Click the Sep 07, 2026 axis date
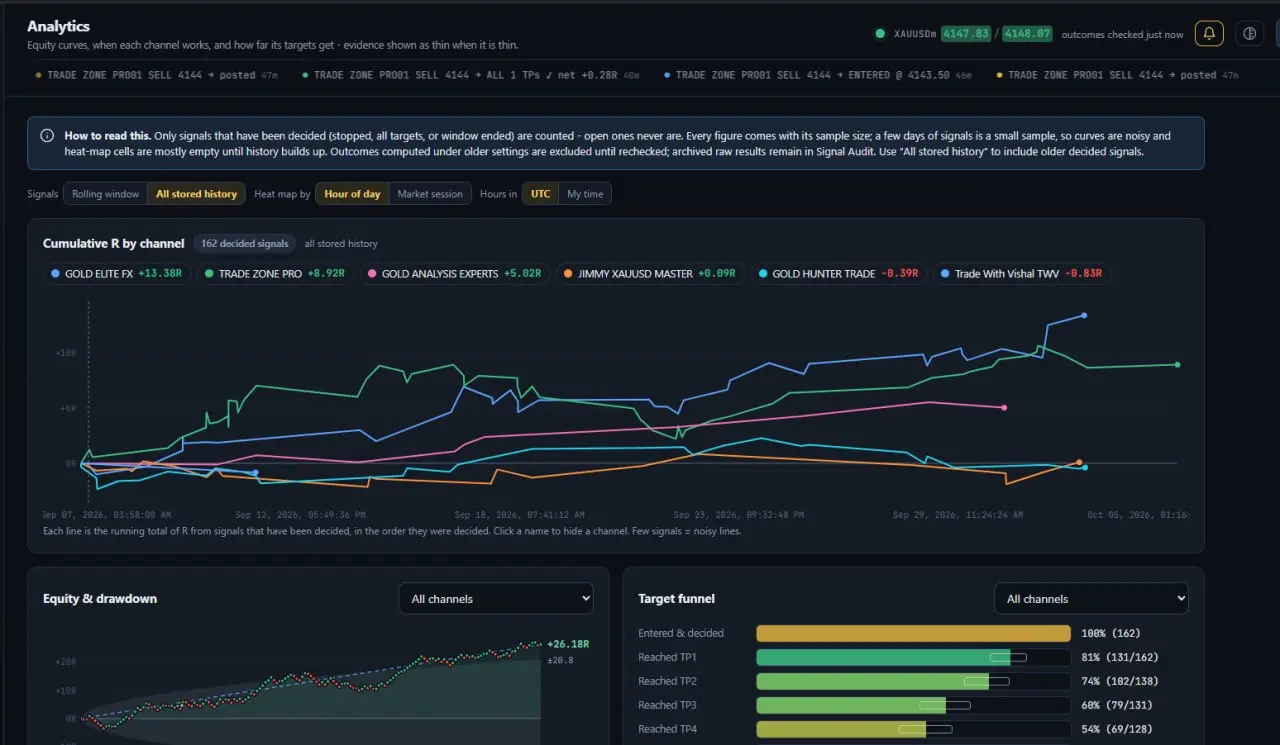The height and width of the screenshot is (745, 1280). pos(106,515)
